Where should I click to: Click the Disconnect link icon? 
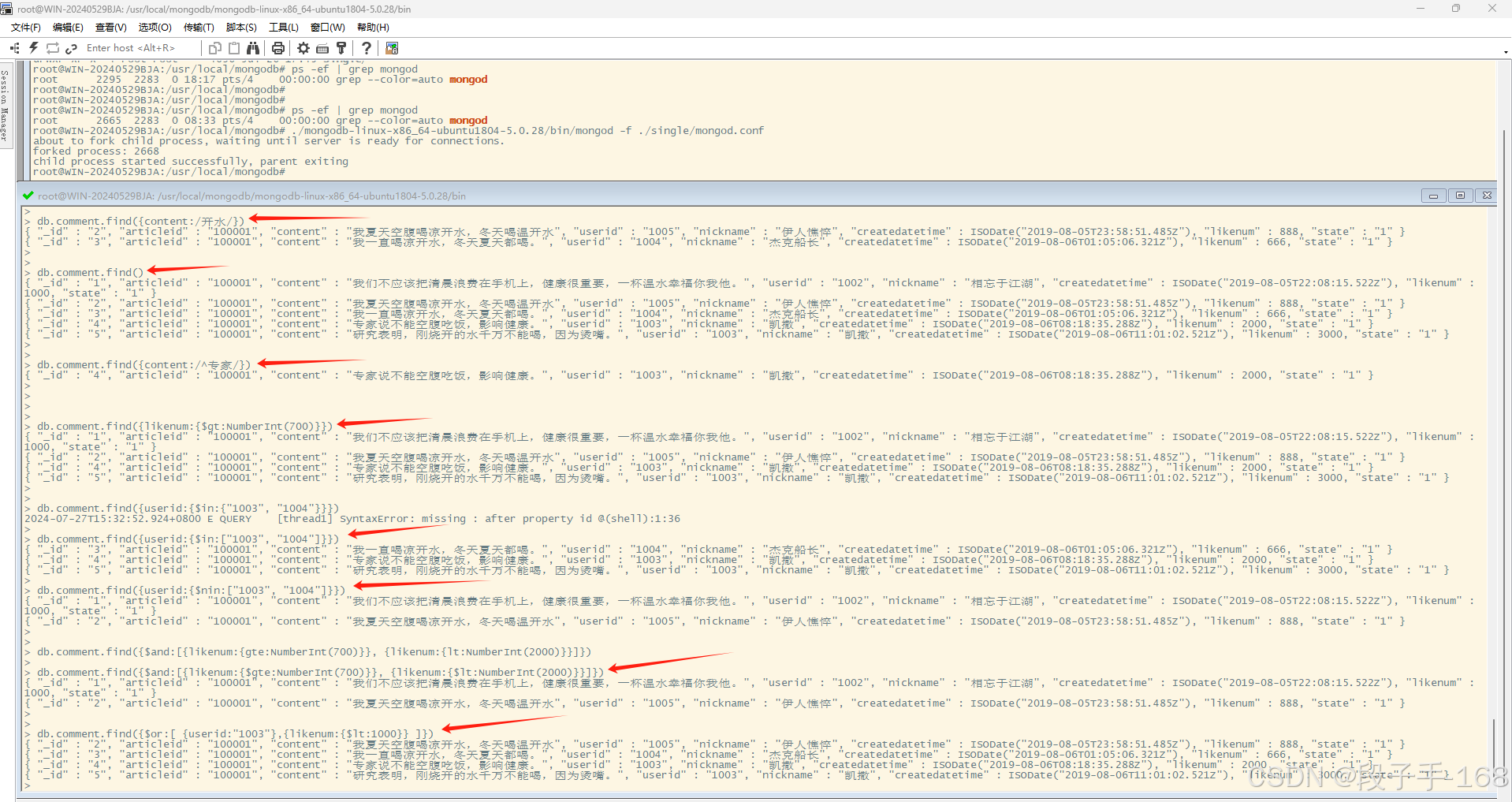[x=71, y=48]
